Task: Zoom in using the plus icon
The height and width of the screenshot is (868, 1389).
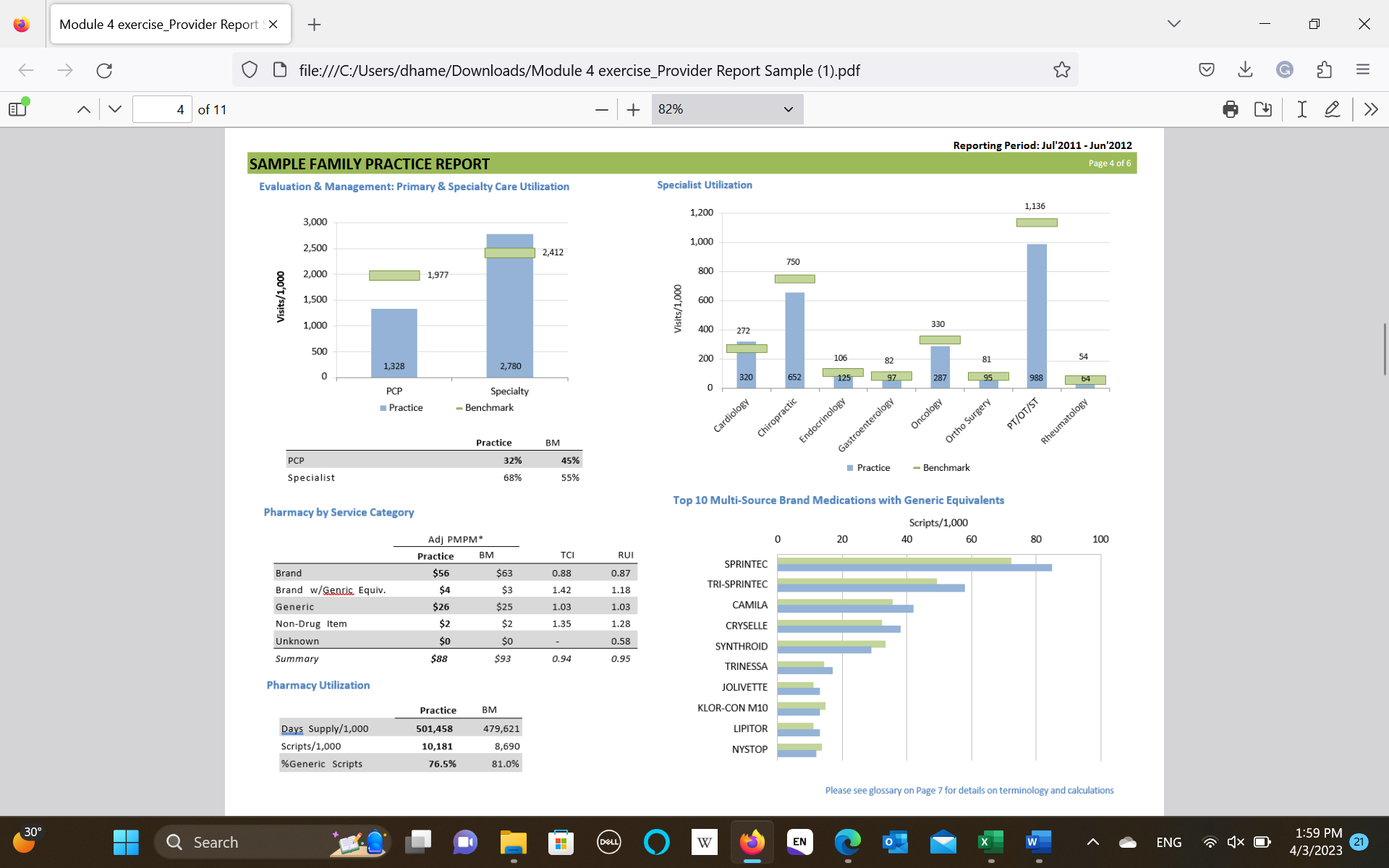Action: pyautogui.click(x=633, y=109)
